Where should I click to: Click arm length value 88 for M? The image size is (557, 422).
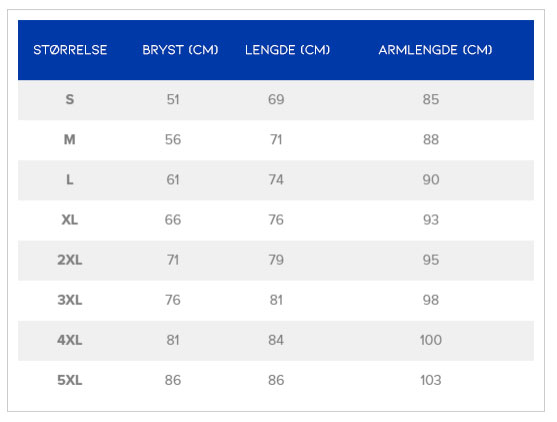431,140
